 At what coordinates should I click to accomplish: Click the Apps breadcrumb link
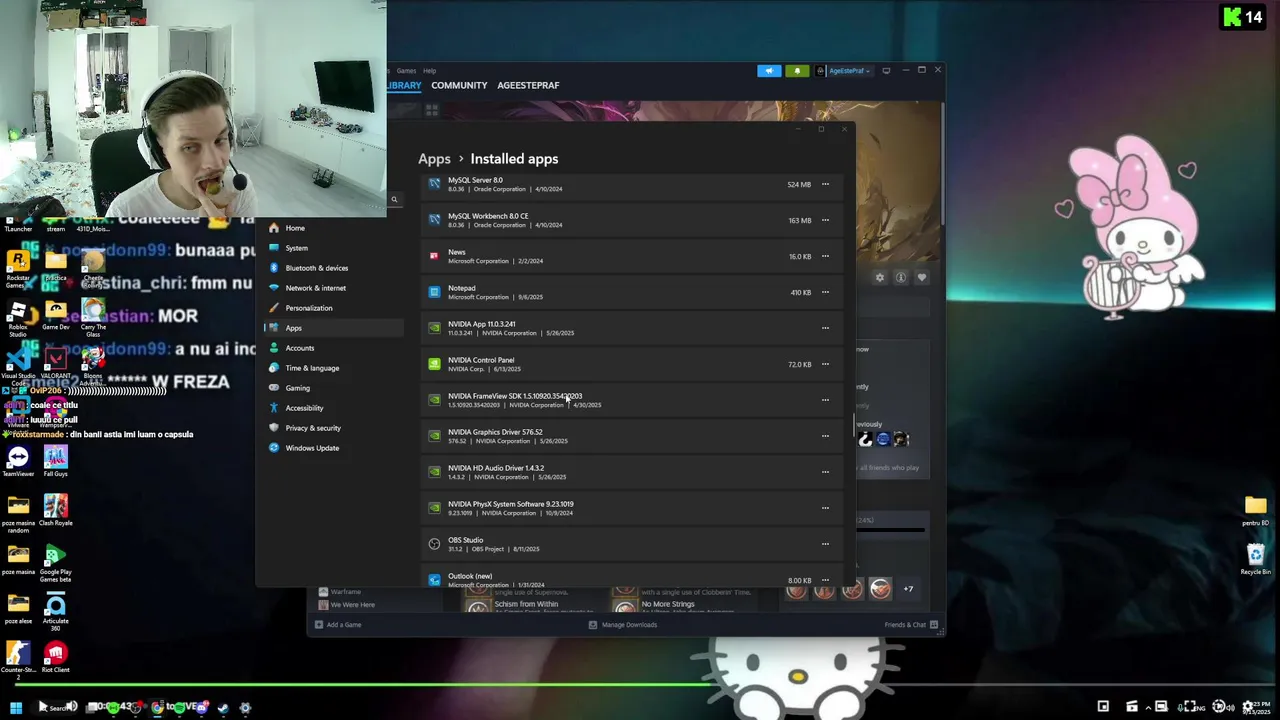(x=434, y=159)
